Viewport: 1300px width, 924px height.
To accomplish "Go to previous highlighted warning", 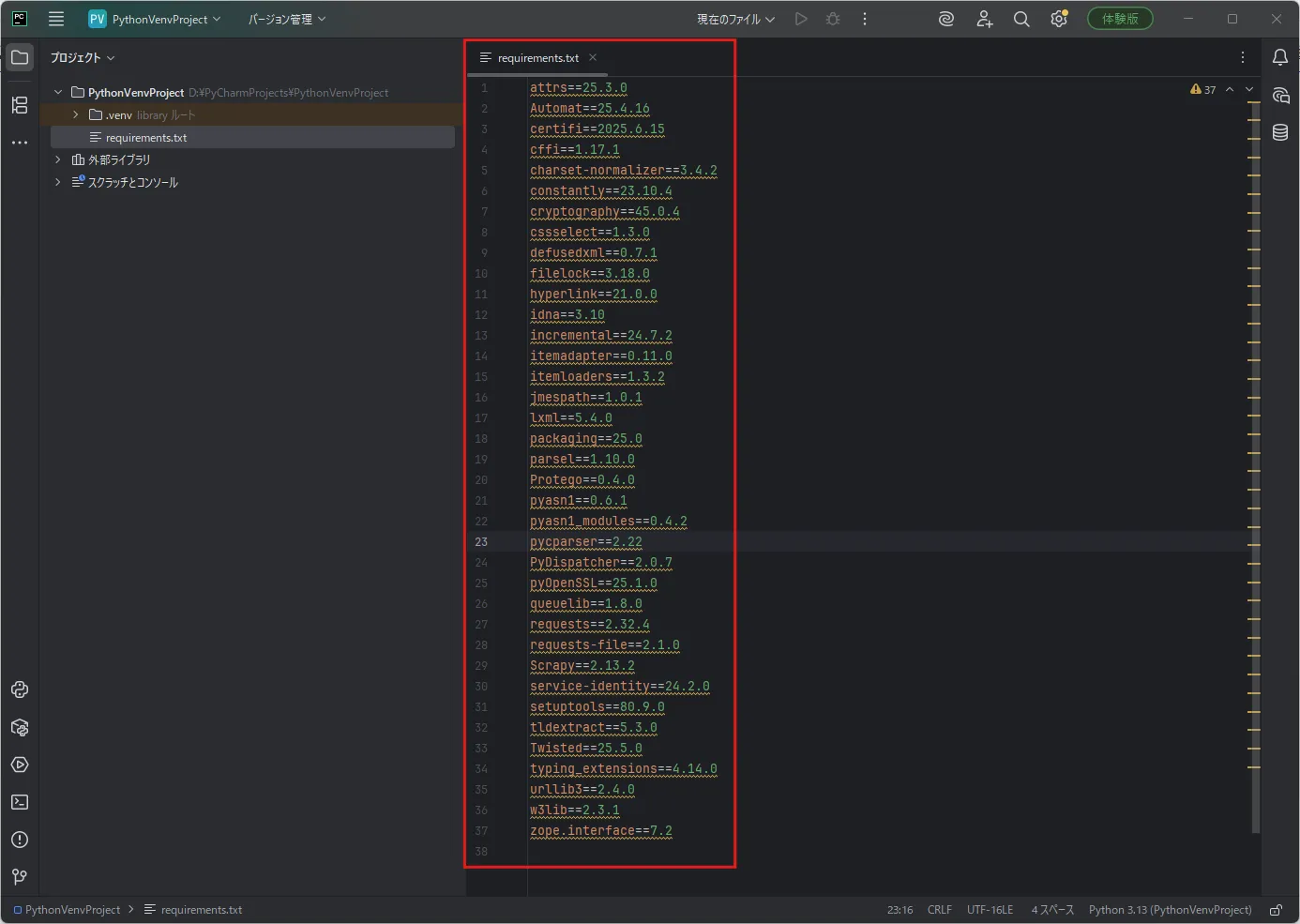I will point(1230,89).
